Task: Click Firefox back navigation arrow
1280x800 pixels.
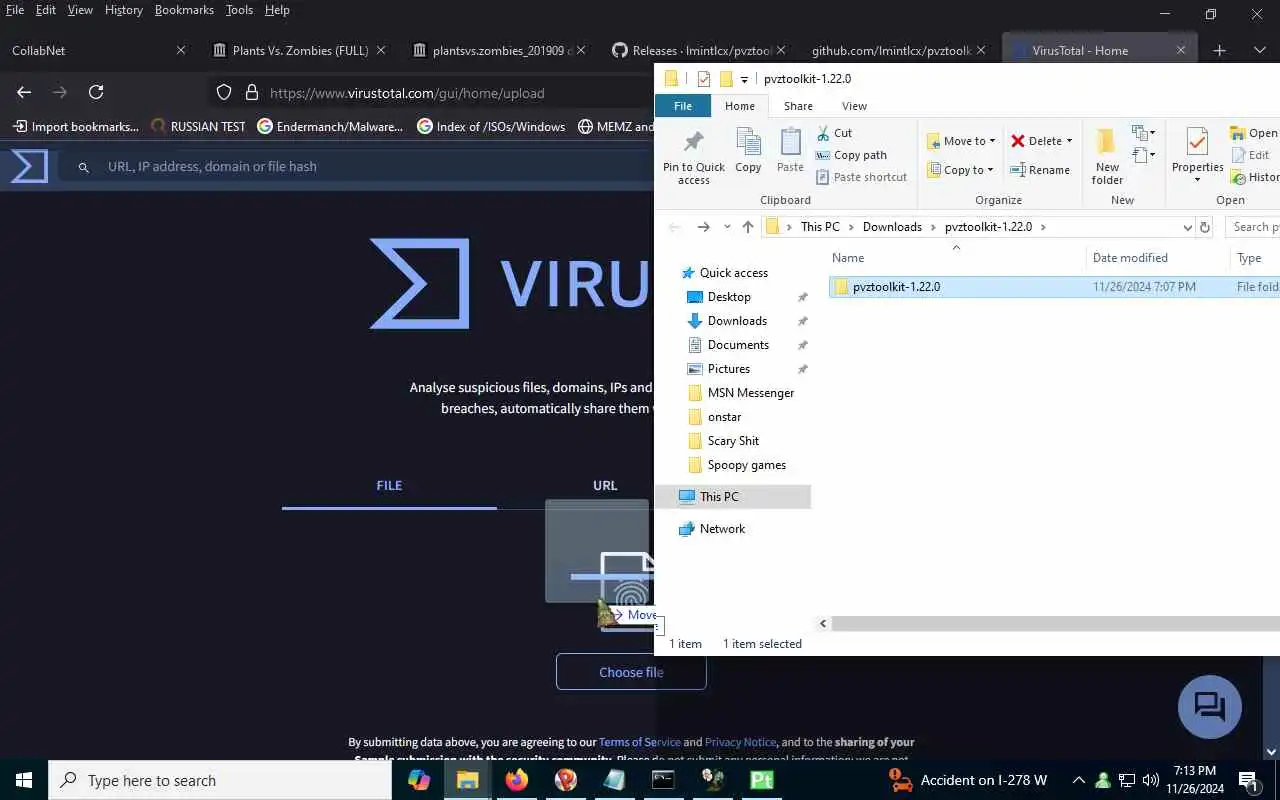Action: (x=24, y=92)
